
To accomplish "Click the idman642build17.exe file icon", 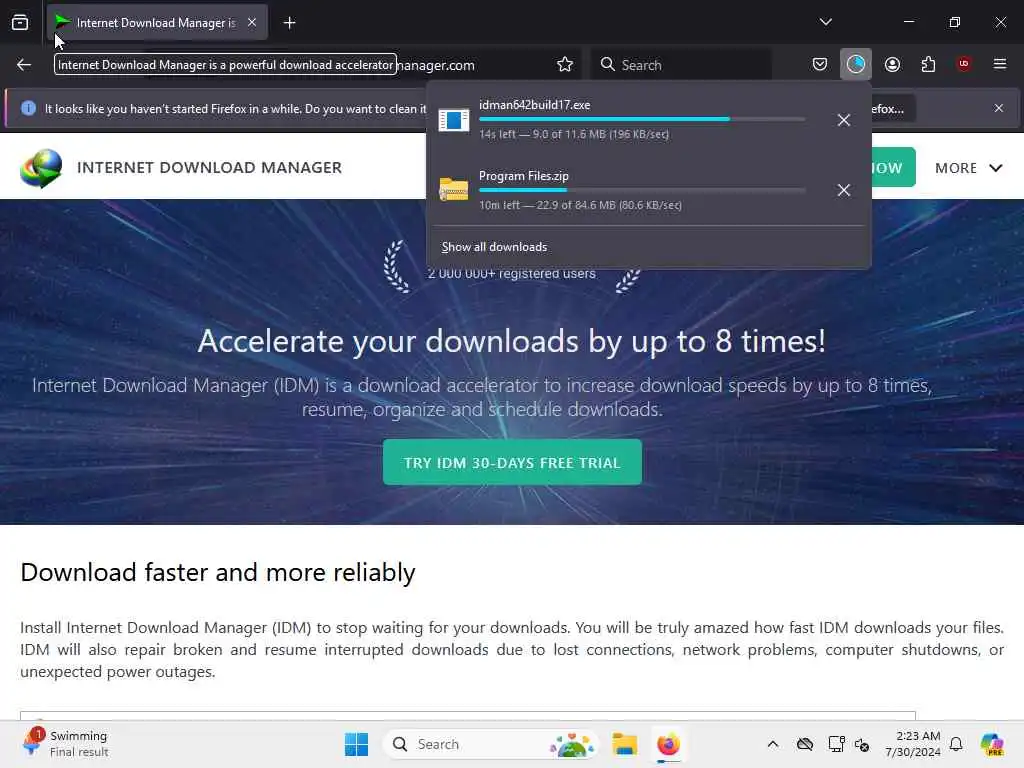I will pyautogui.click(x=453, y=120).
